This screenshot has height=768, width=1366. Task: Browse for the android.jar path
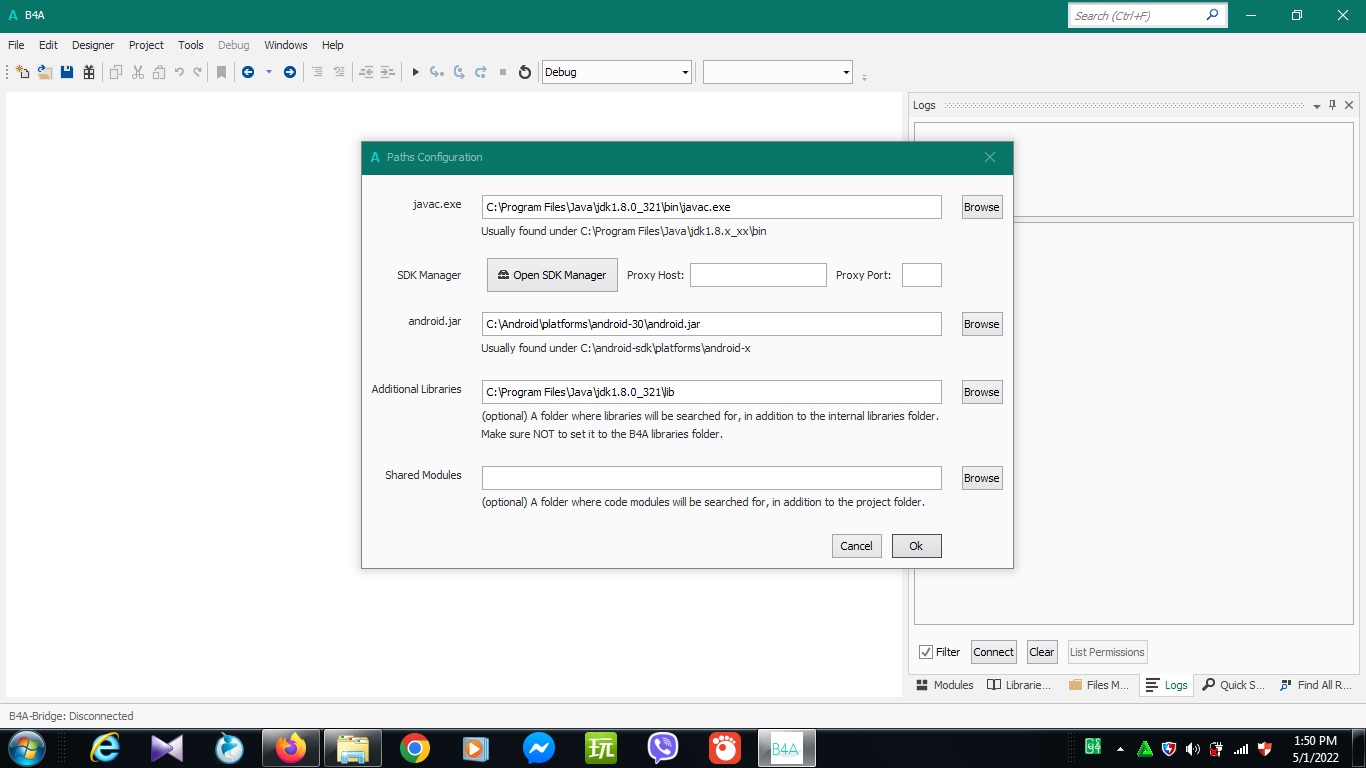point(982,324)
